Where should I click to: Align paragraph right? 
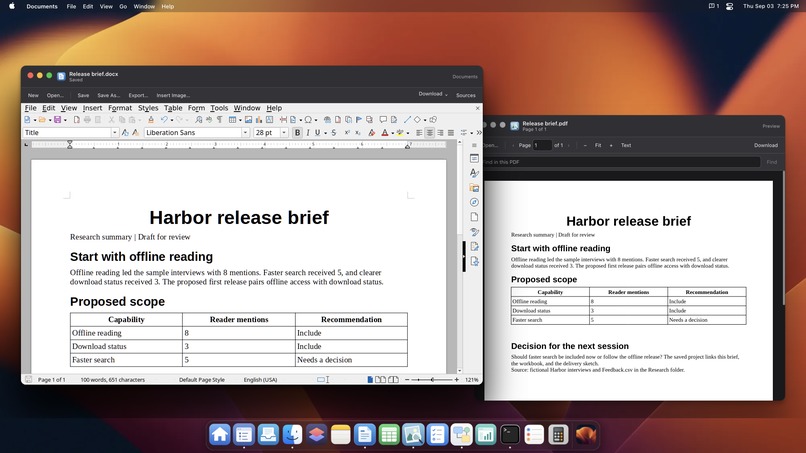tap(441, 133)
